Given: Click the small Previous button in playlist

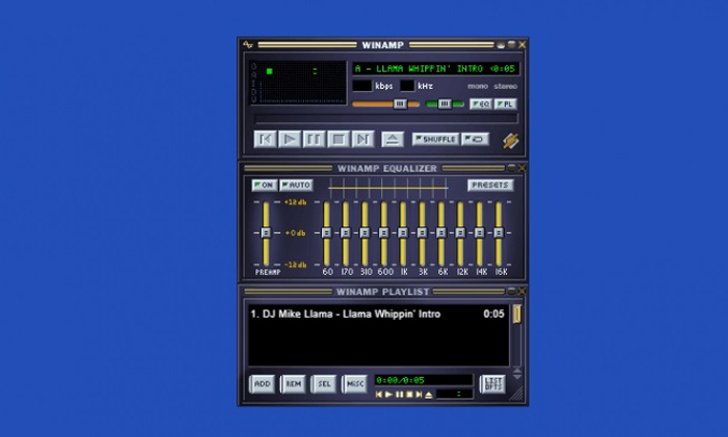Looking at the screenshot, I should tap(378, 394).
